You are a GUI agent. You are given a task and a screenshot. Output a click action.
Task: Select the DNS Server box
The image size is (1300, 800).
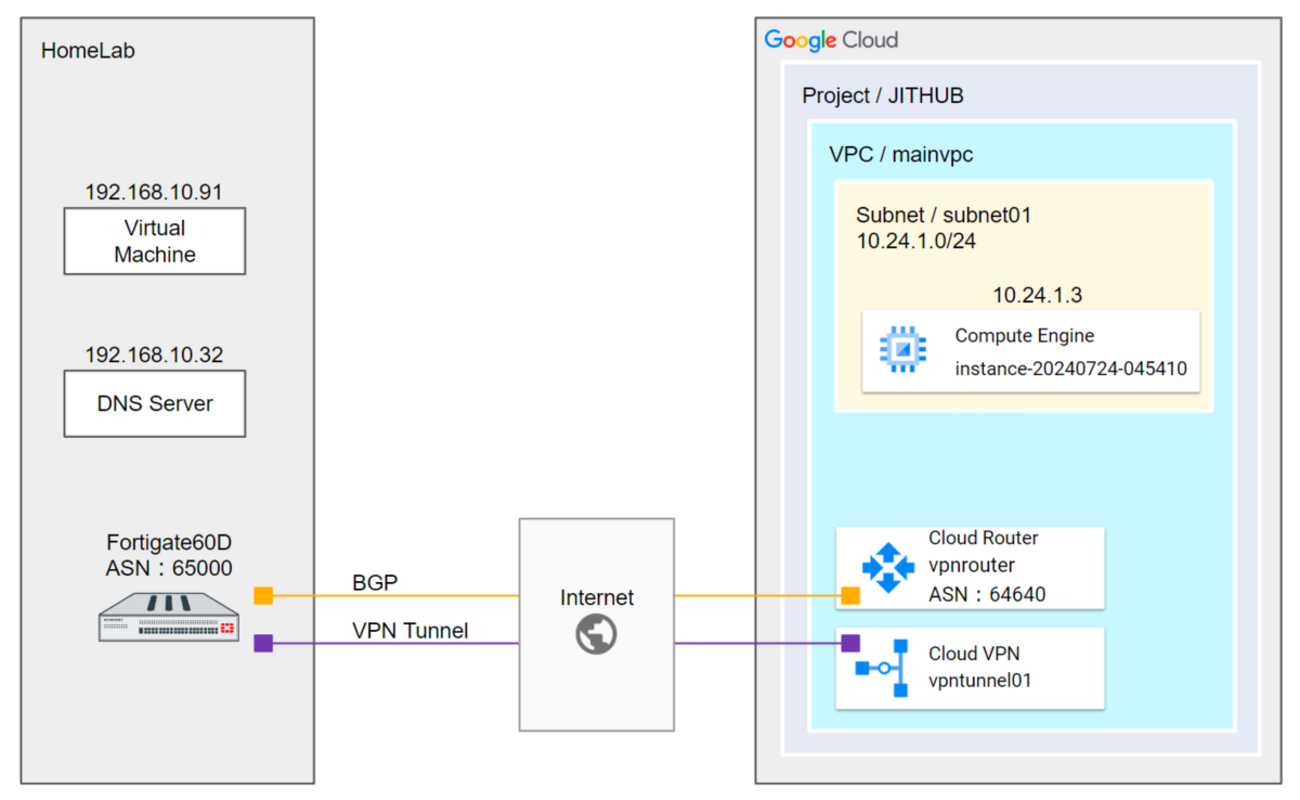click(x=154, y=403)
